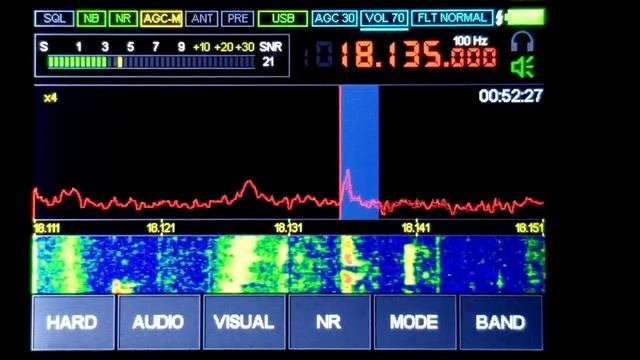Tap the 100 Hz tuning step label

pyautogui.click(x=470, y=41)
